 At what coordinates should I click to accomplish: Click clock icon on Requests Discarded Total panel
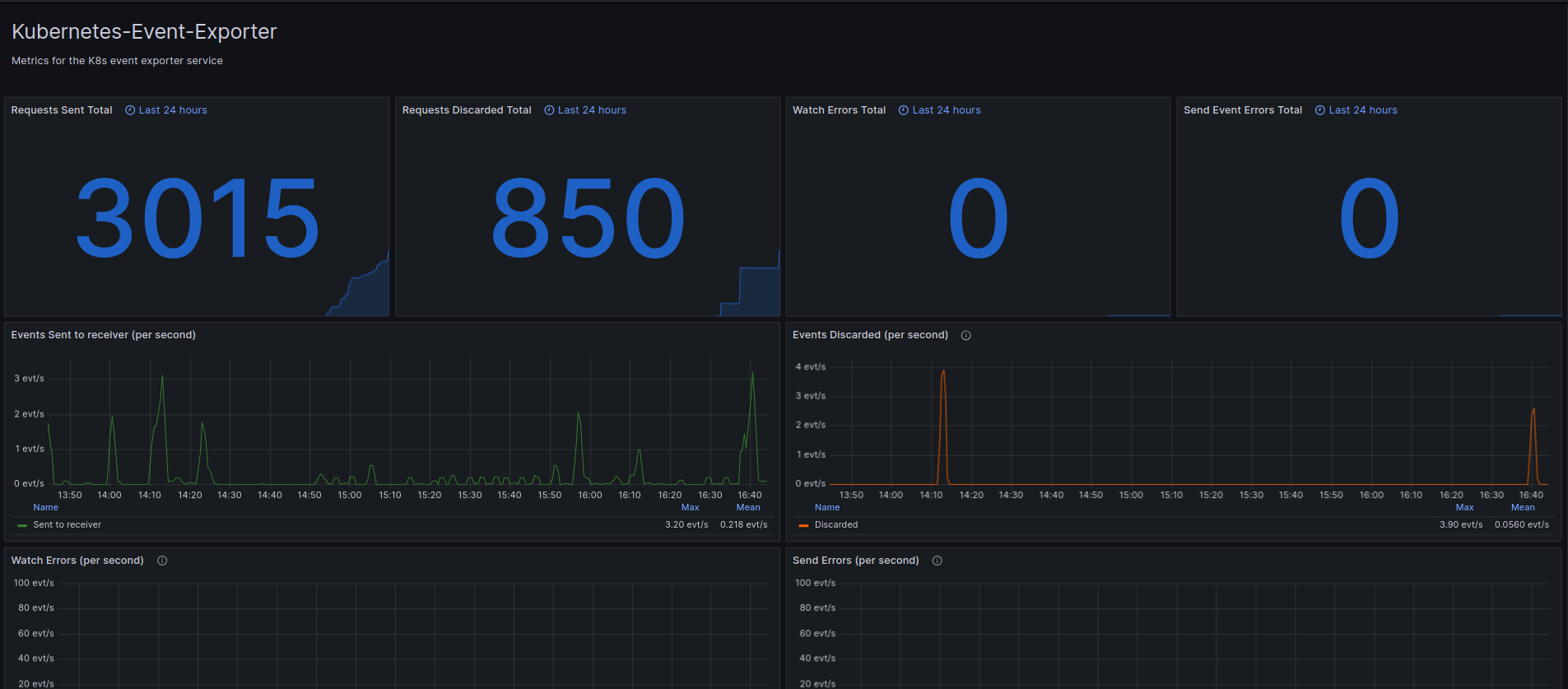pyautogui.click(x=549, y=110)
